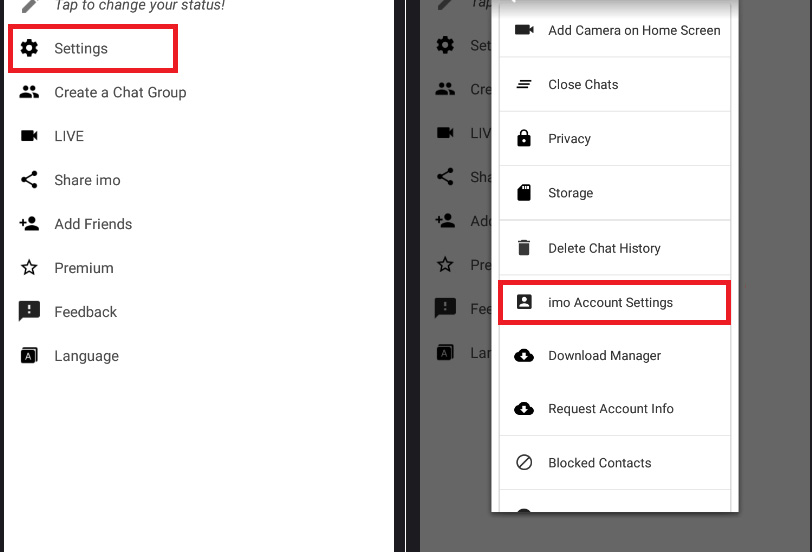Click the add person icon beside Add Friends
The width and height of the screenshot is (812, 552).
tap(29, 223)
